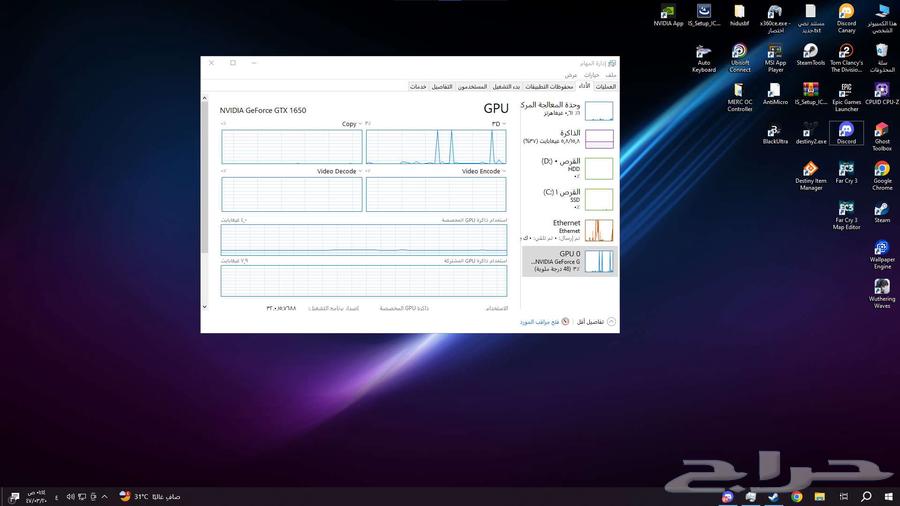Select the memory performance entry
Screen dimensions: 900x506
click(569, 138)
